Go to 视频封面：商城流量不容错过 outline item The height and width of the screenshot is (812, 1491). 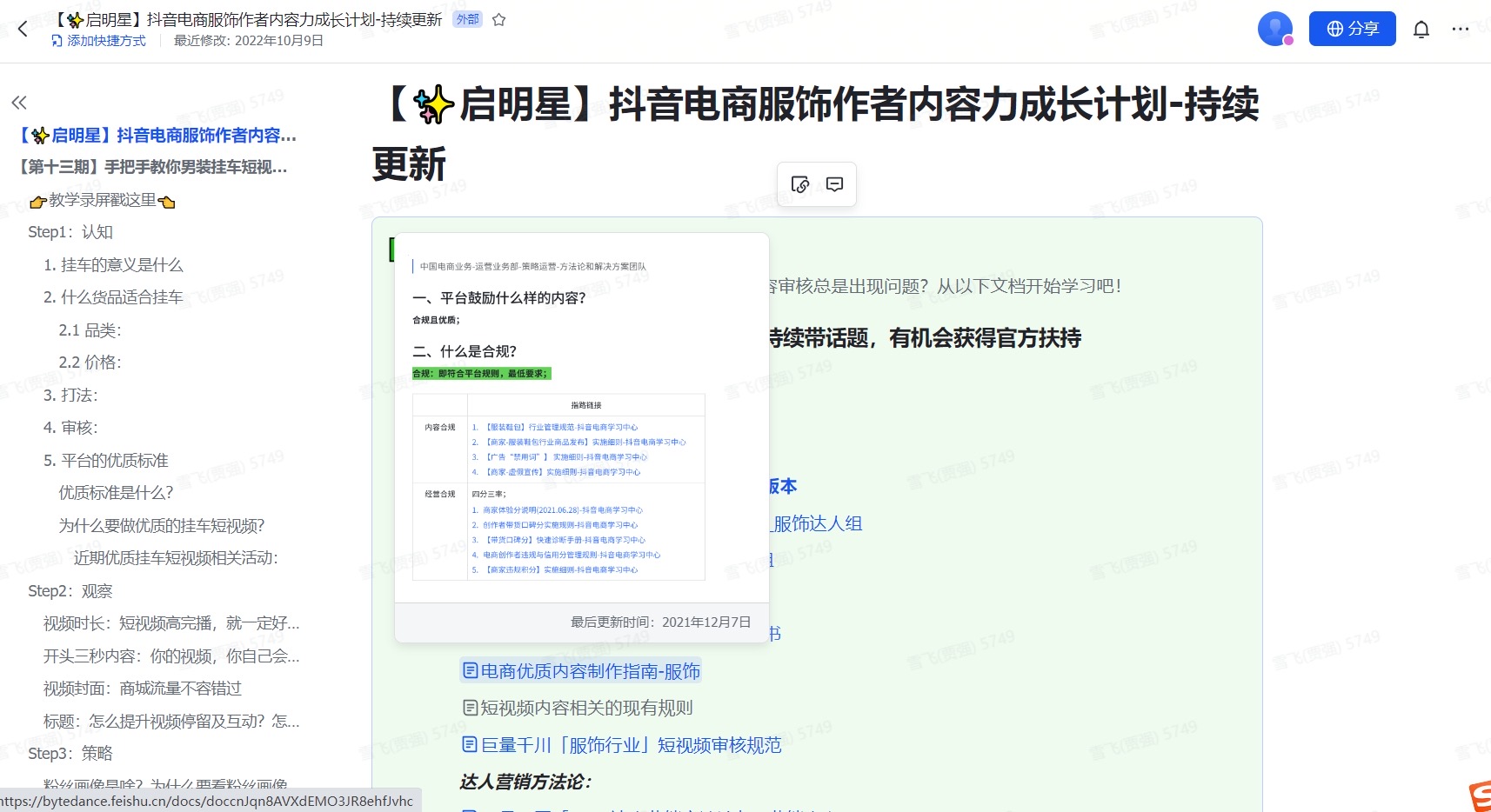click(x=143, y=689)
